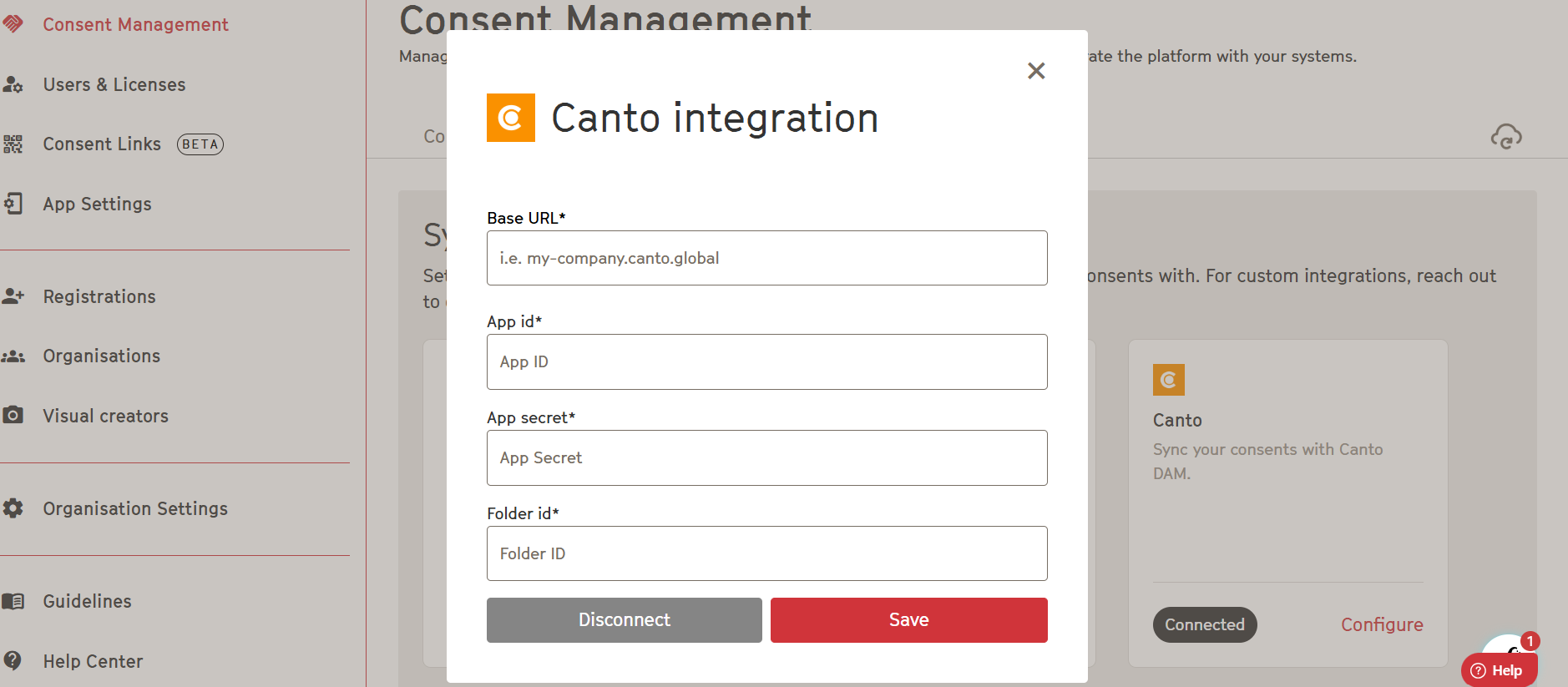1568x687 pixels.
Task: Open Help Center in the sidebar
Action: (x=93, y=661)
